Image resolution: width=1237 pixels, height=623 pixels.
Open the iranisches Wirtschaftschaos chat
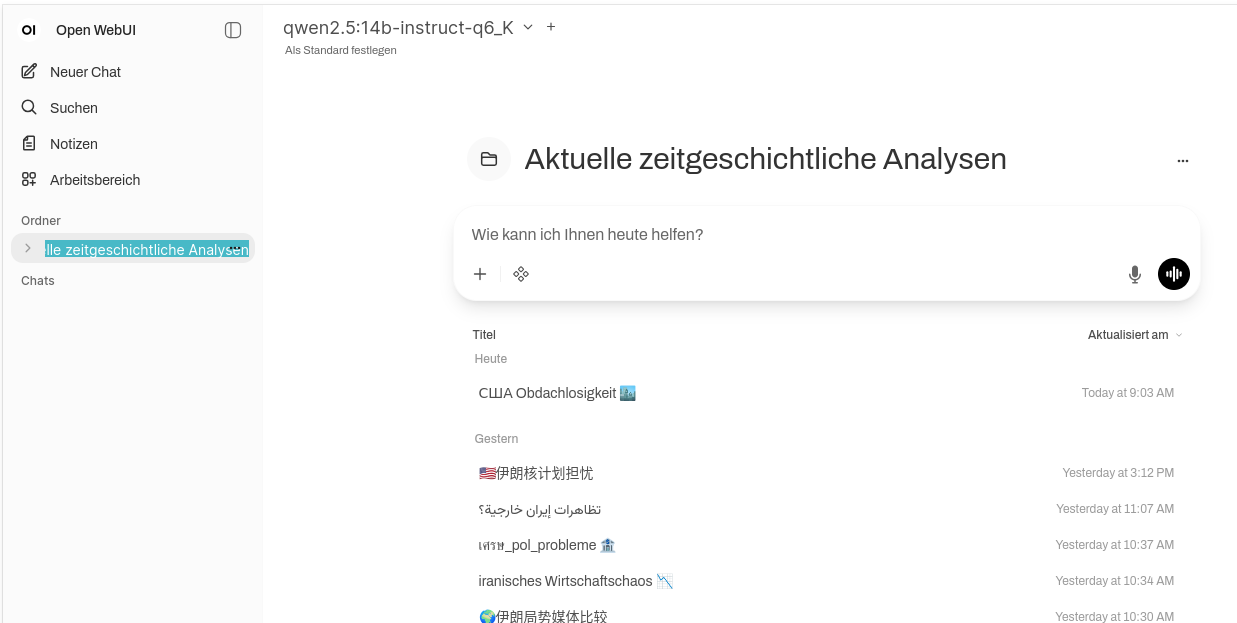coord(575,581)
